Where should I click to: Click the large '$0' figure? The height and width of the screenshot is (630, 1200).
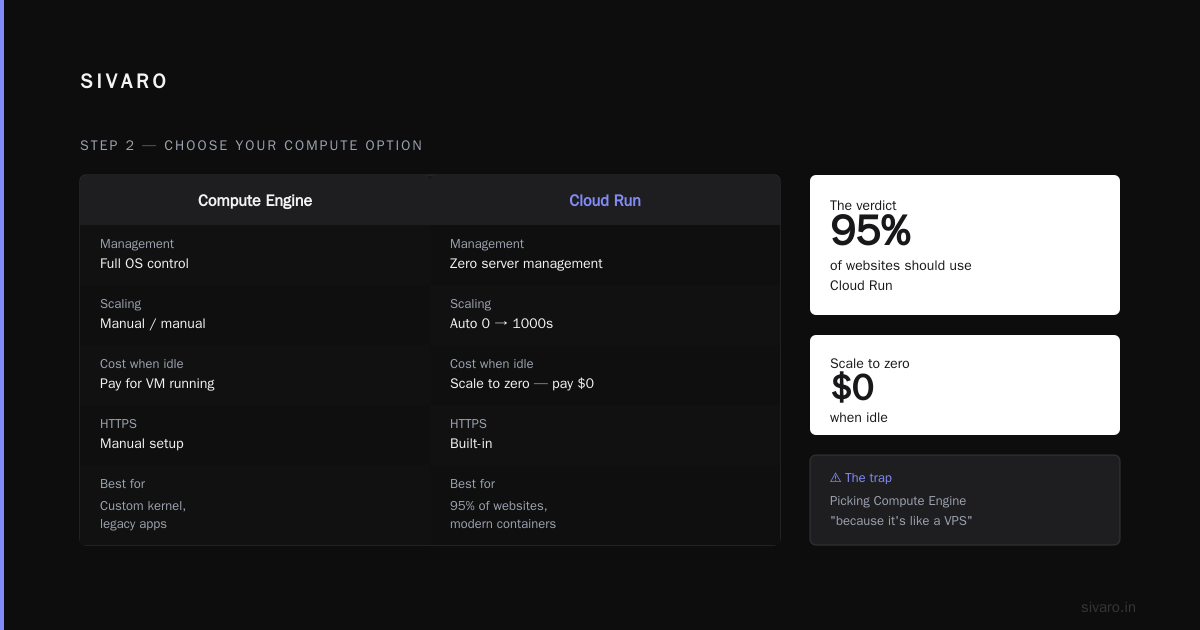pyautogui.click(x=852, y=388)
